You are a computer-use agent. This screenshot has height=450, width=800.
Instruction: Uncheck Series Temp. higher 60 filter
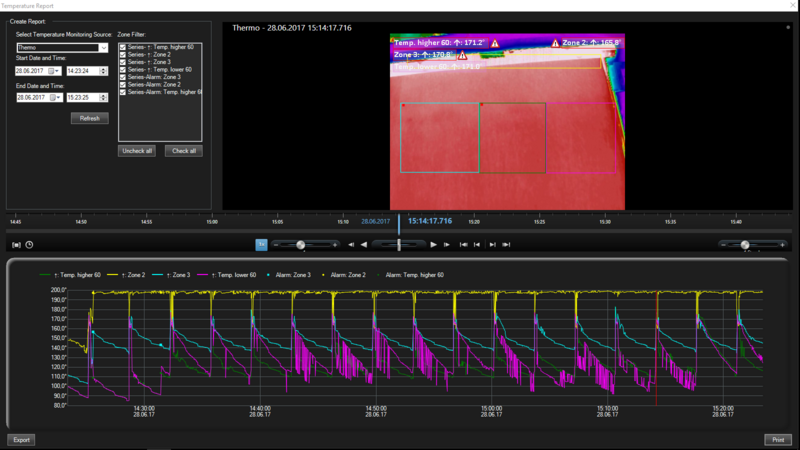click(x=122, y=47)
